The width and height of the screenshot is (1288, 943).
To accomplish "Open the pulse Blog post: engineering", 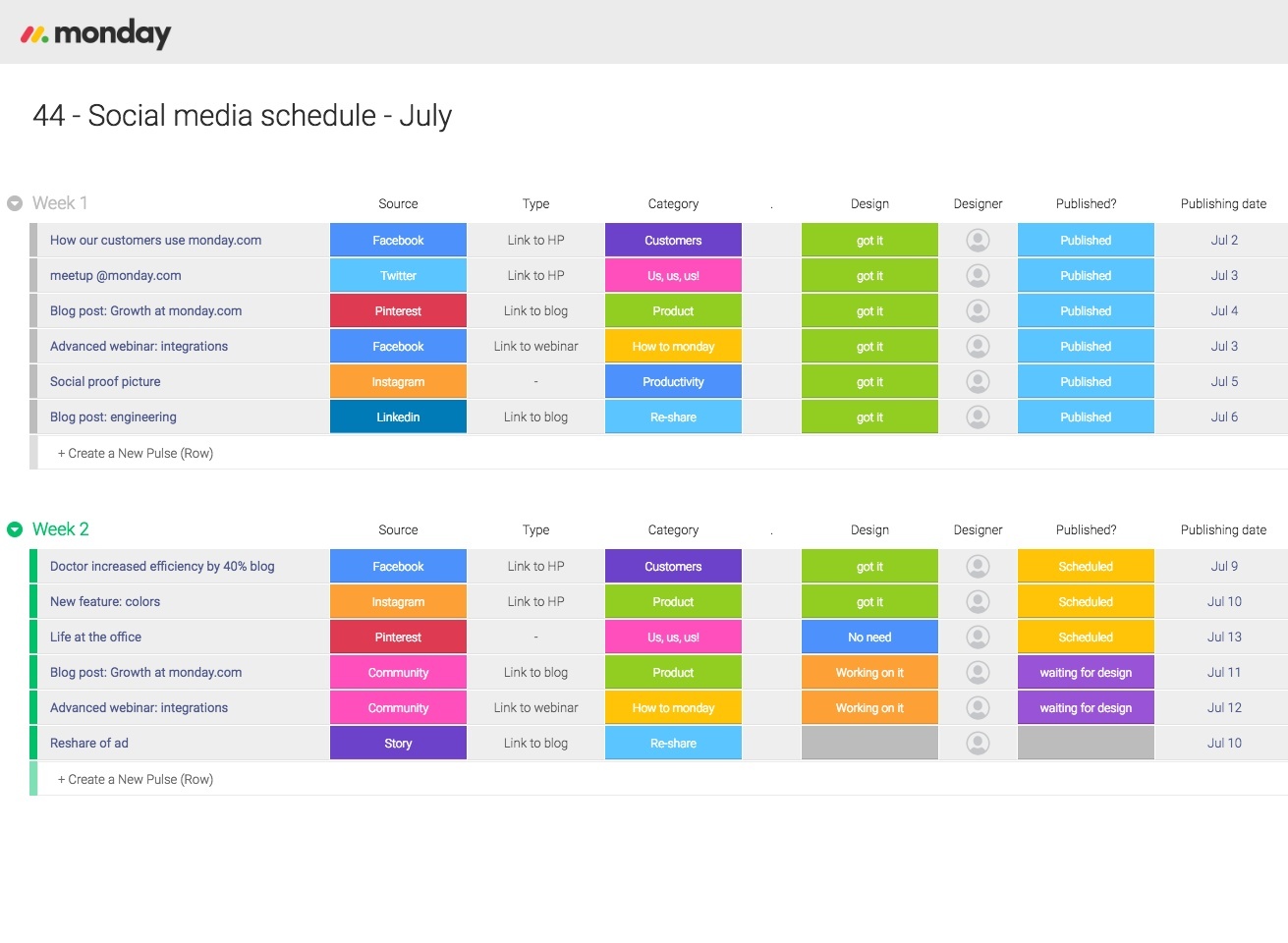I will tap(113, 417).
